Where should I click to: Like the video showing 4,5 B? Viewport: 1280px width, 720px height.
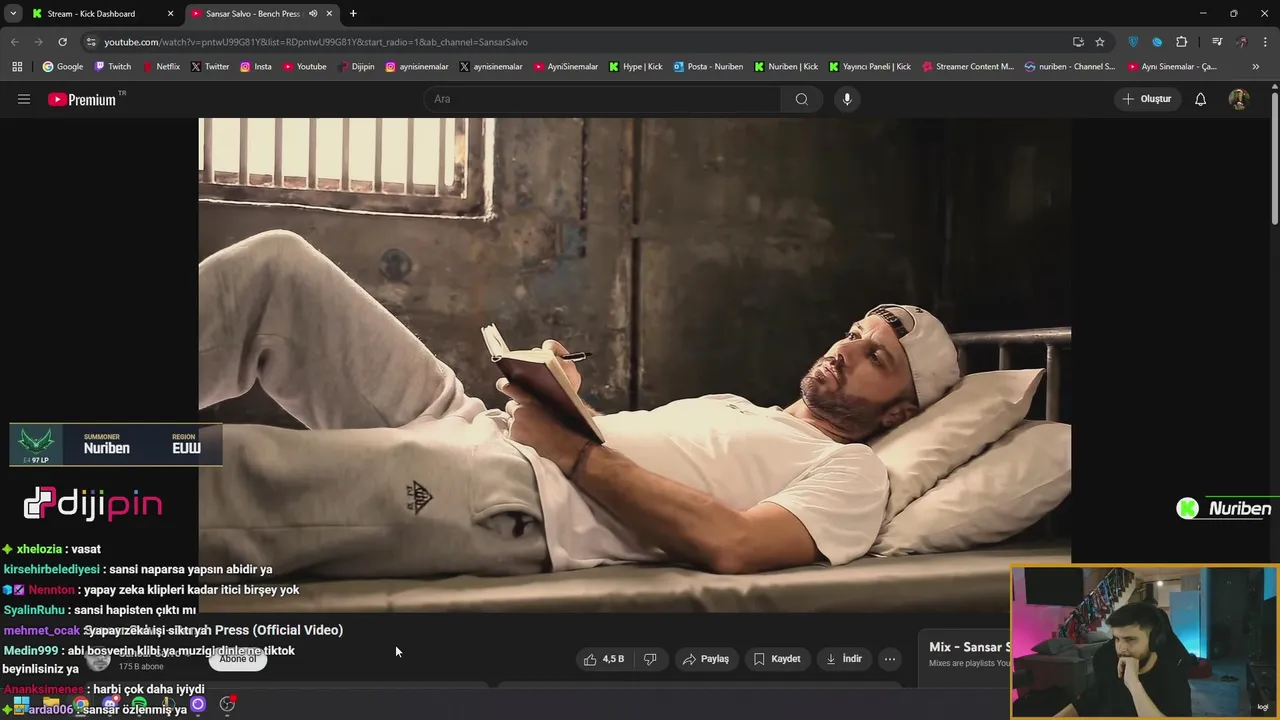[x=604, y=659]
